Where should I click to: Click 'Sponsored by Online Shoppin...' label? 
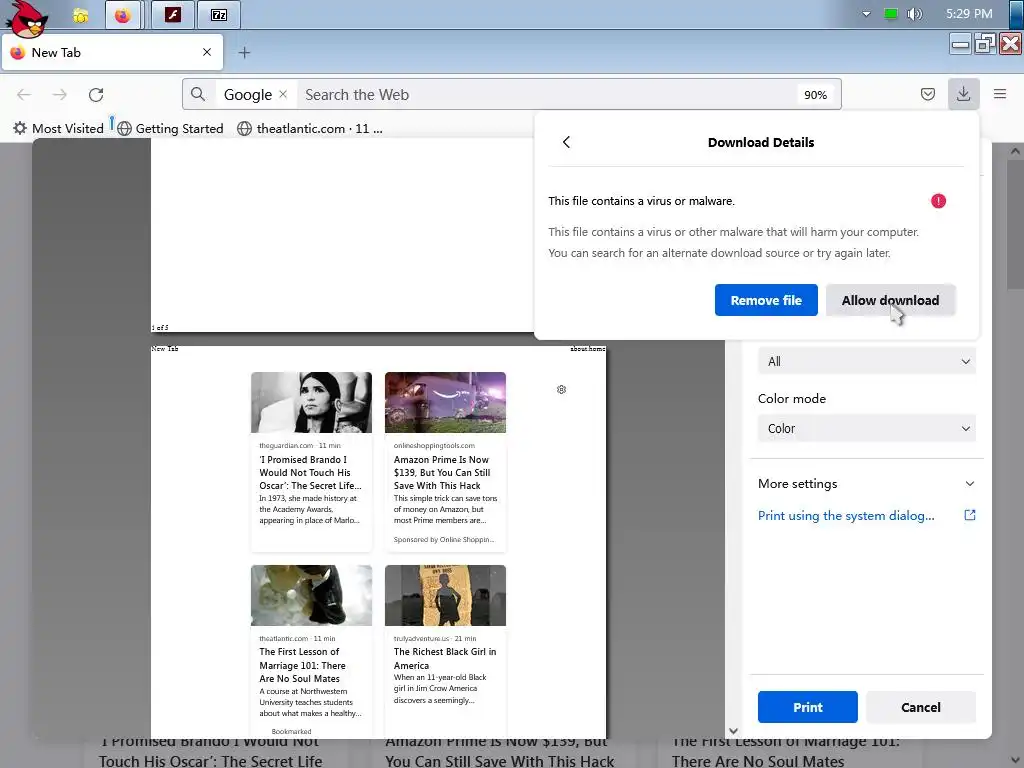pyautogui.click(x=443, y=539)
